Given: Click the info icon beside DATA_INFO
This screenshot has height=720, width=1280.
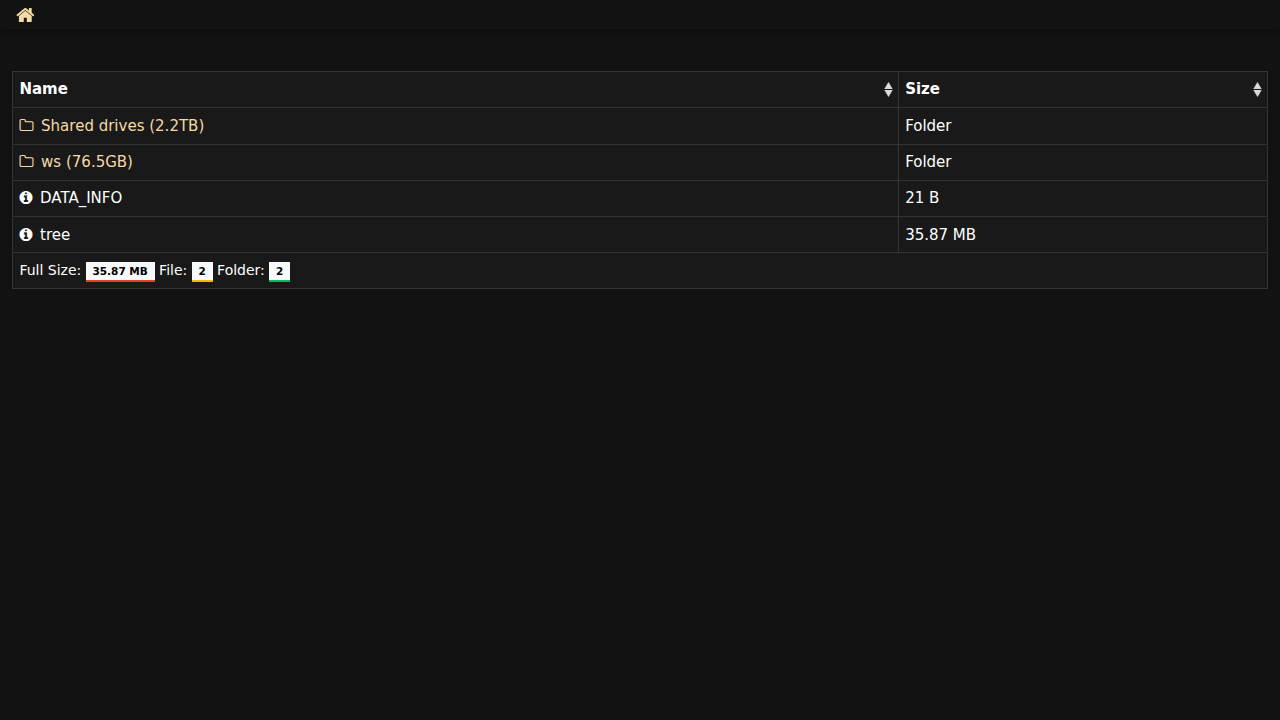Looking at the screenshot, I should tap(26, 198).
